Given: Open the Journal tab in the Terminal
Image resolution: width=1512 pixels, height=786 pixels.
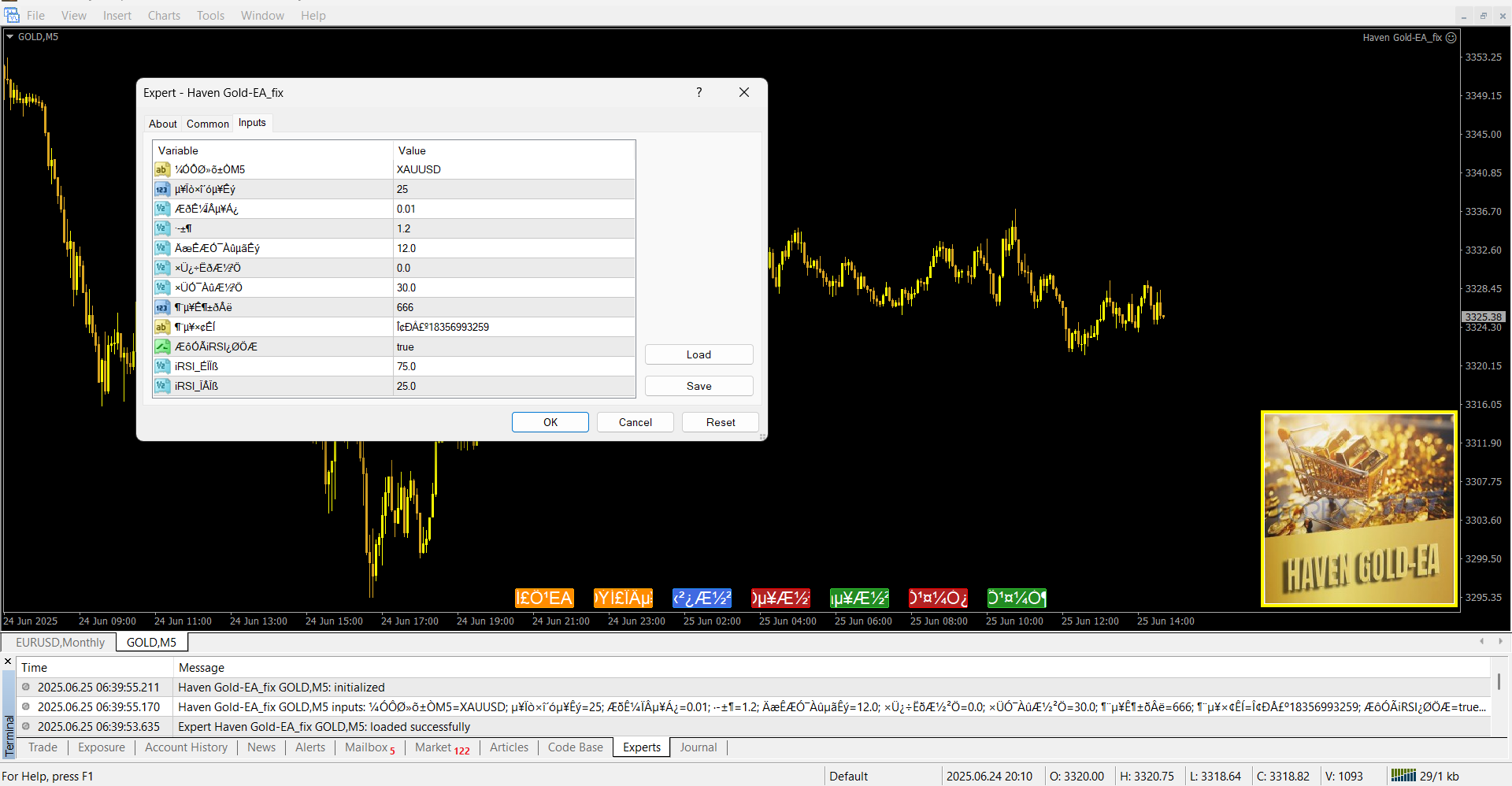Looking at the screenshot, I should click(698, 747).
